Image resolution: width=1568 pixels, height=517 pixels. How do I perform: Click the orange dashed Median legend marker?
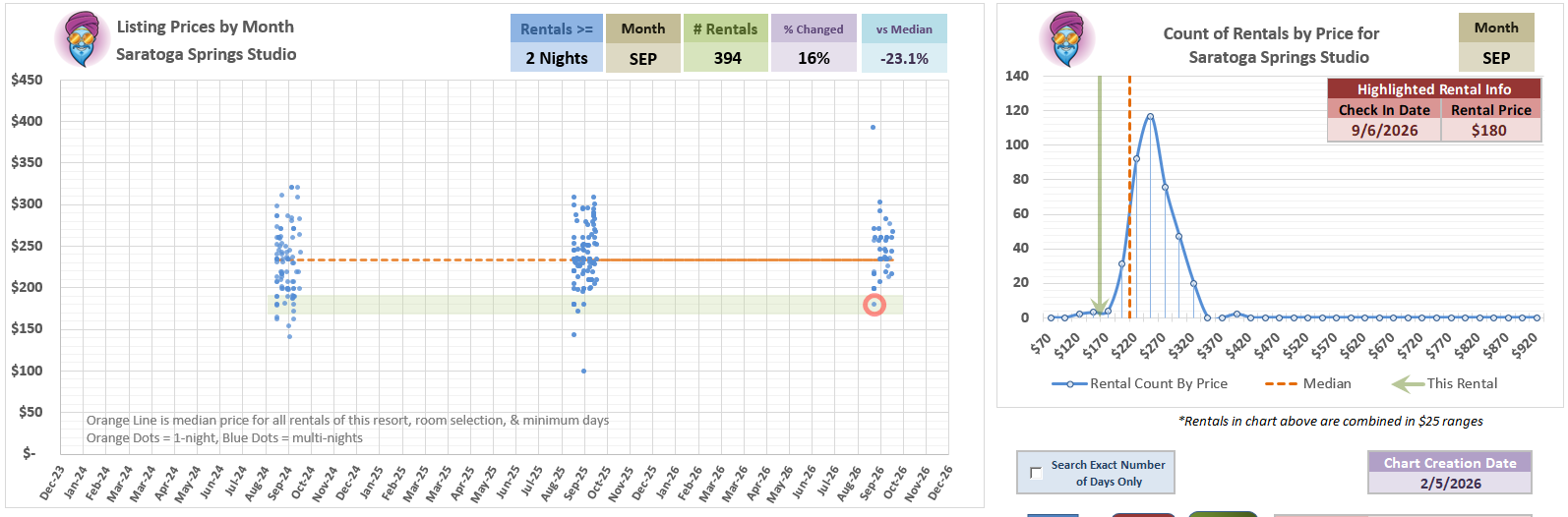(x=1281, y=384)
